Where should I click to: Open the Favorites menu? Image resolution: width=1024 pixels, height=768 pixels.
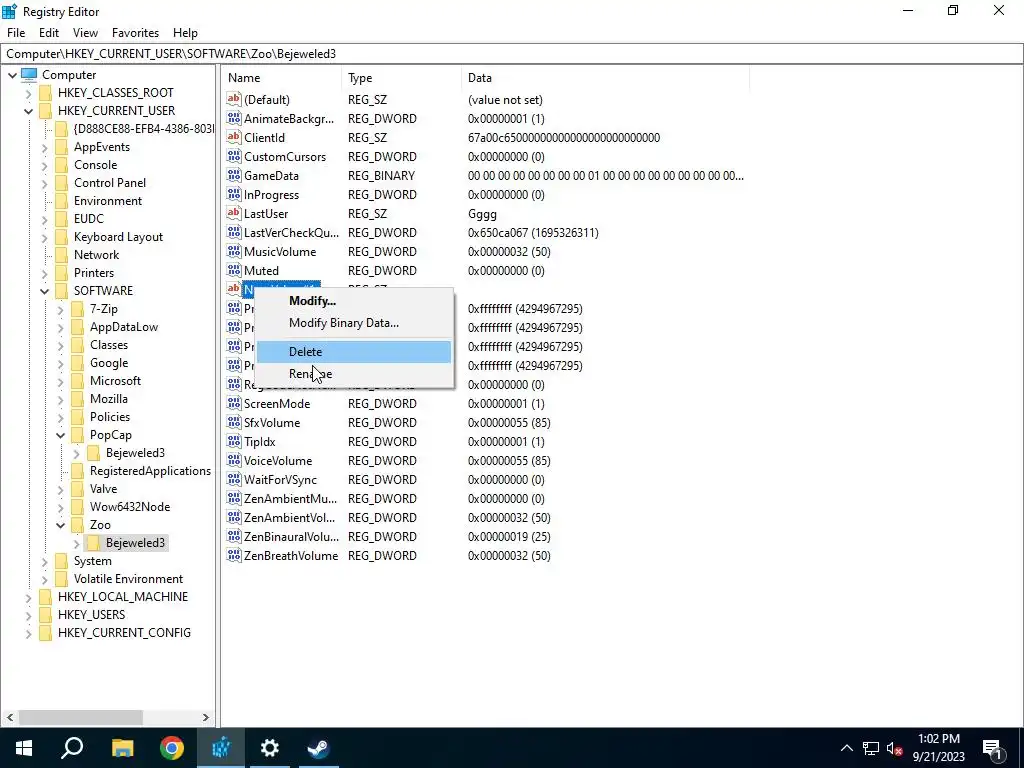135,33
